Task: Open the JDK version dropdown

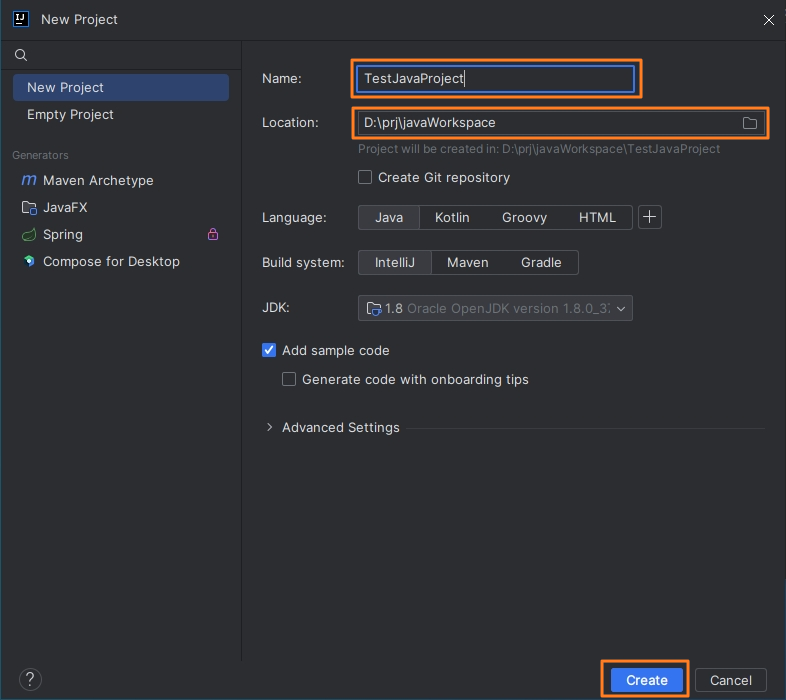Action: (495, 308)
